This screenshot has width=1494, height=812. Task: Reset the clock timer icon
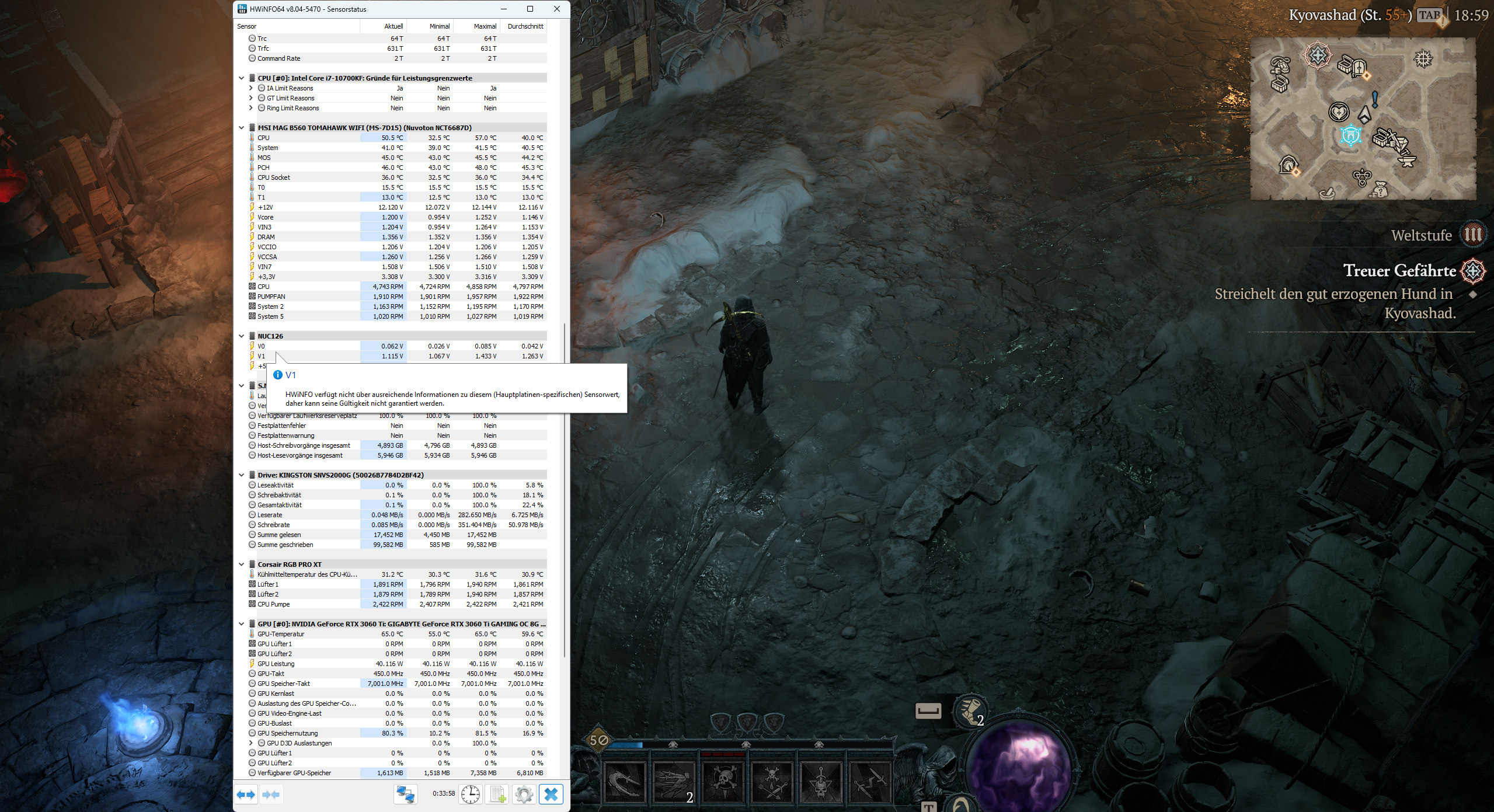click(470, 794)
